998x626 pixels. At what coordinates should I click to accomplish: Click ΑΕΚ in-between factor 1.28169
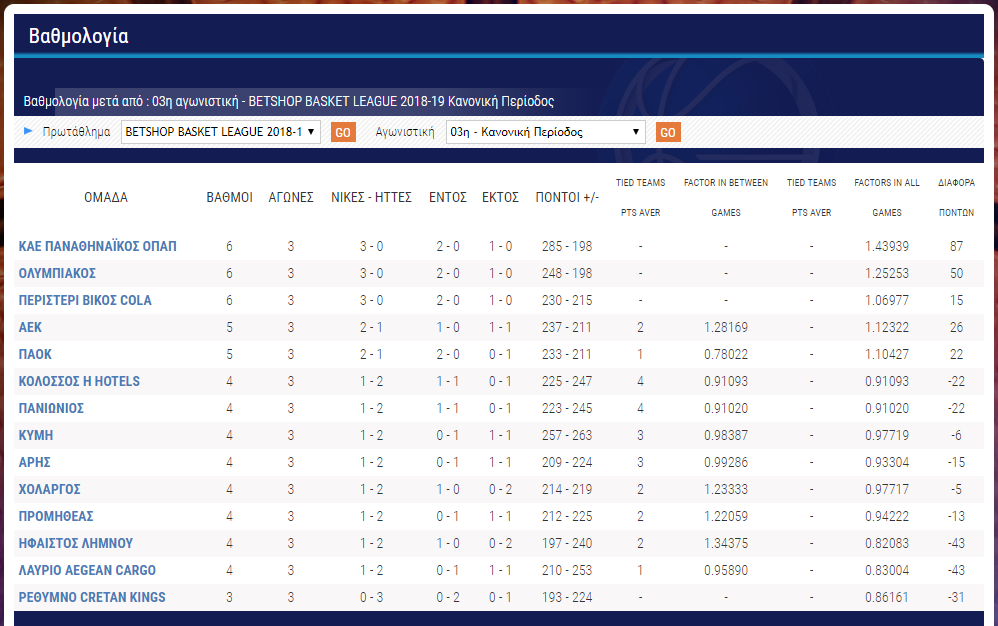[726, 328]
